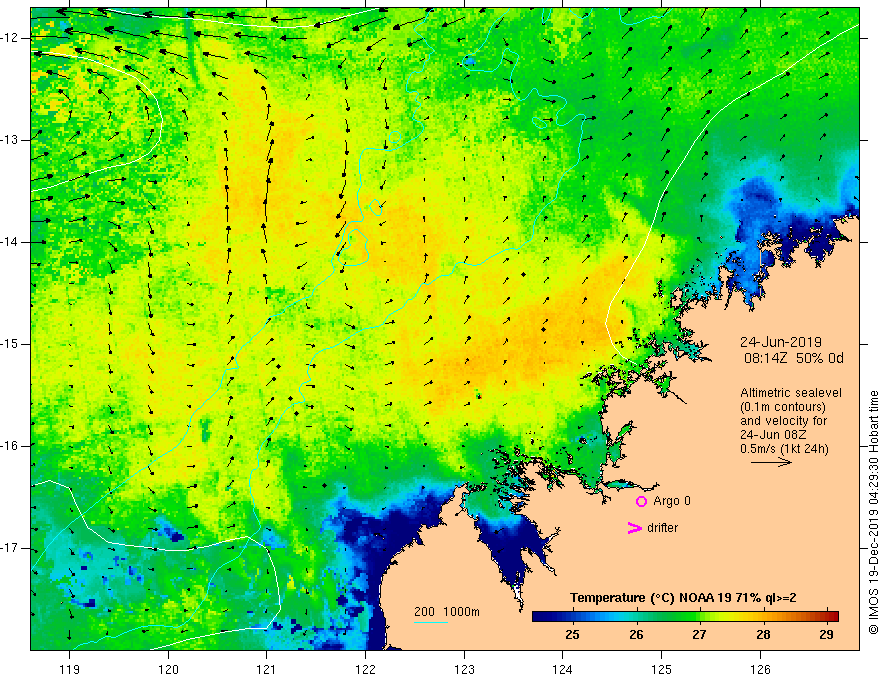Click the latitude label -14
This screenshot has width=880, height=680.
tap(10, 242)
